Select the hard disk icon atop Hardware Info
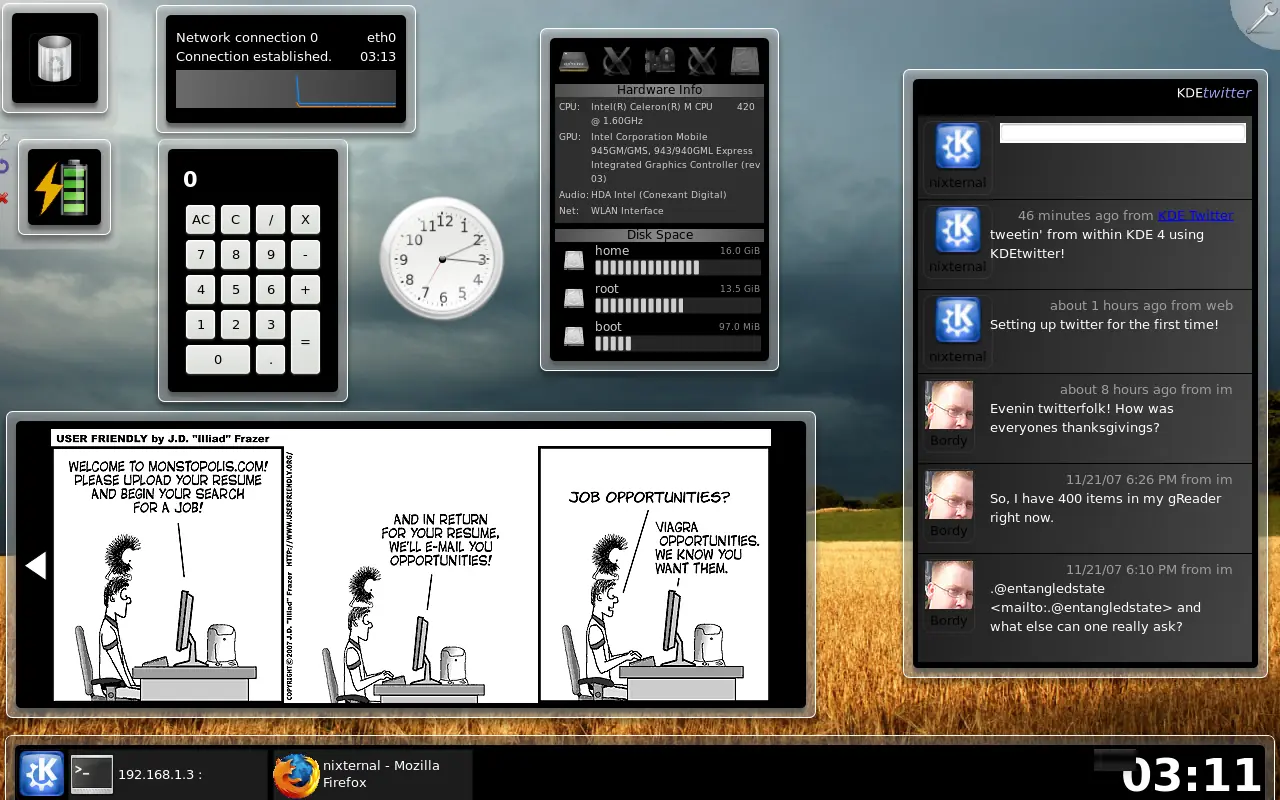 pyautogui.click(x=745, y=61)
